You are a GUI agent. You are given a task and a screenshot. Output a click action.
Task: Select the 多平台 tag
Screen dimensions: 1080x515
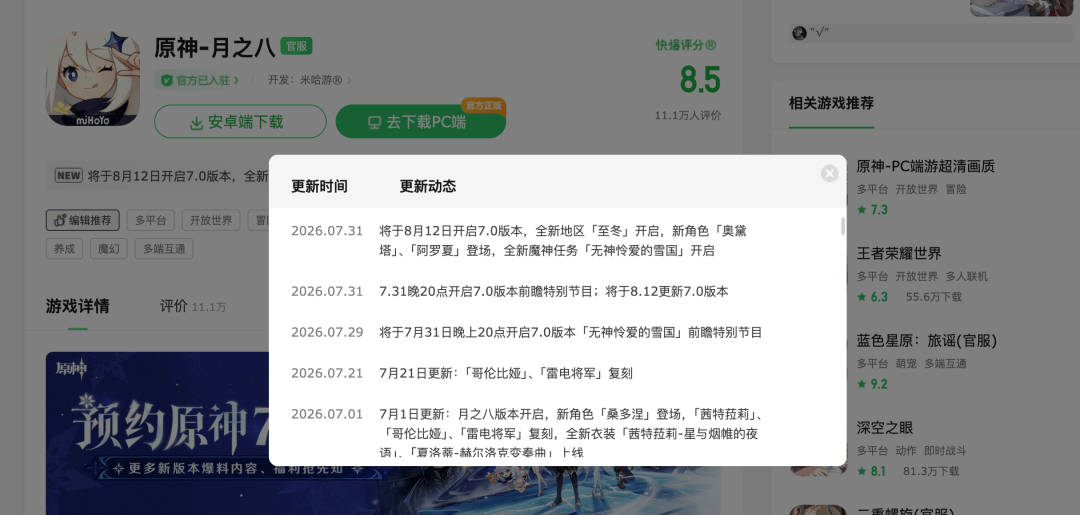pyautogui.click(x=151, y=220)
